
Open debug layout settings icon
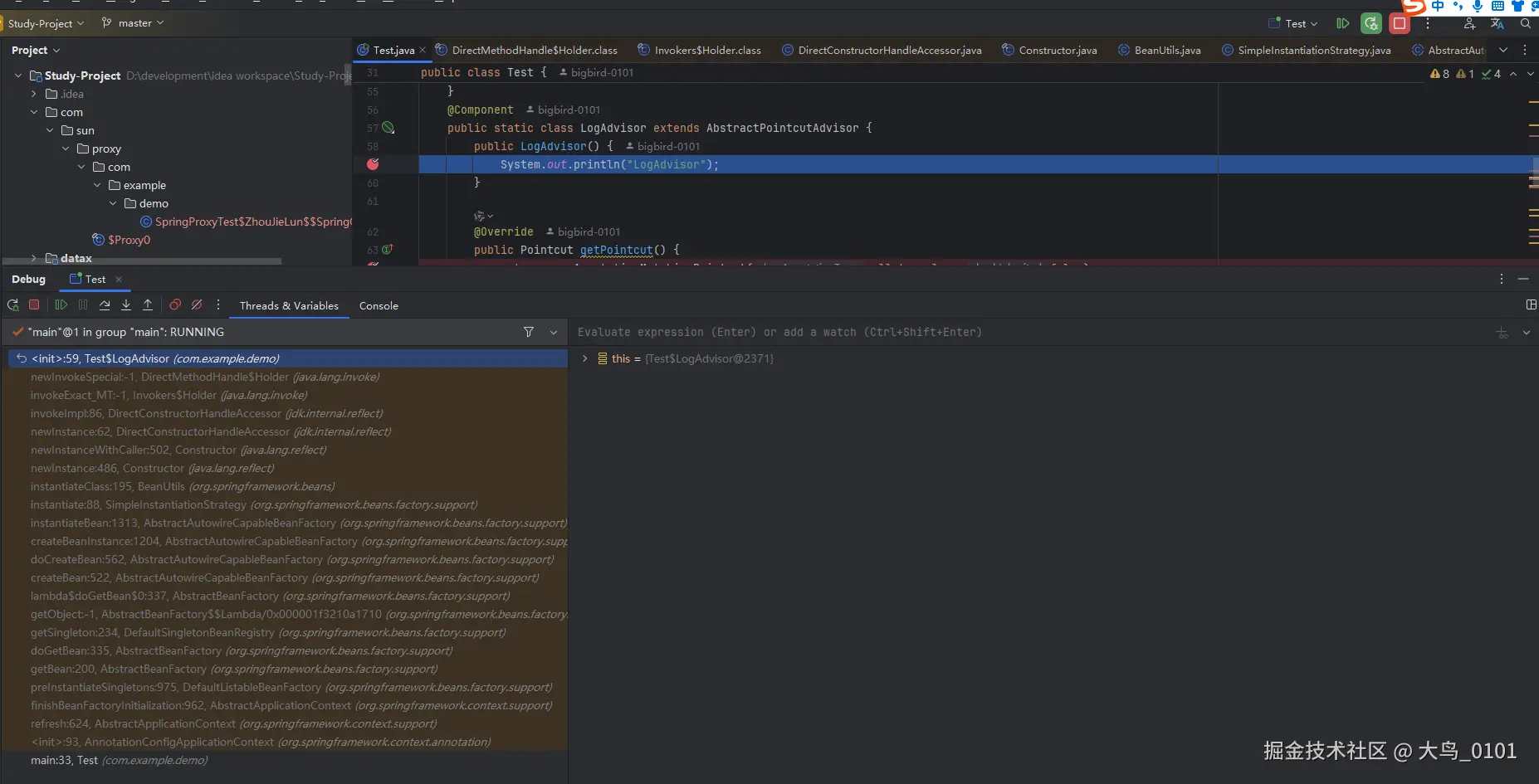tap(1532, 305)
